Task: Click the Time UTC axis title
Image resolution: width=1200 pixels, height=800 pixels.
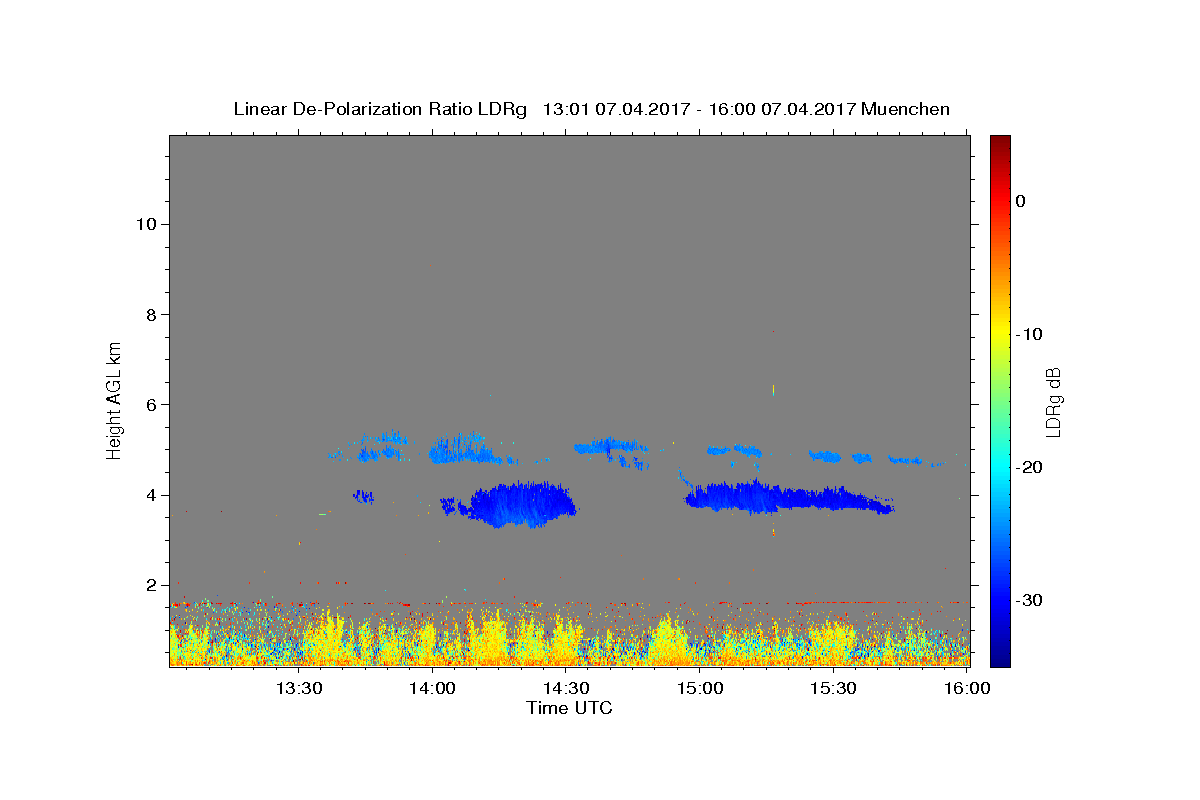Action: coord(569,708)
